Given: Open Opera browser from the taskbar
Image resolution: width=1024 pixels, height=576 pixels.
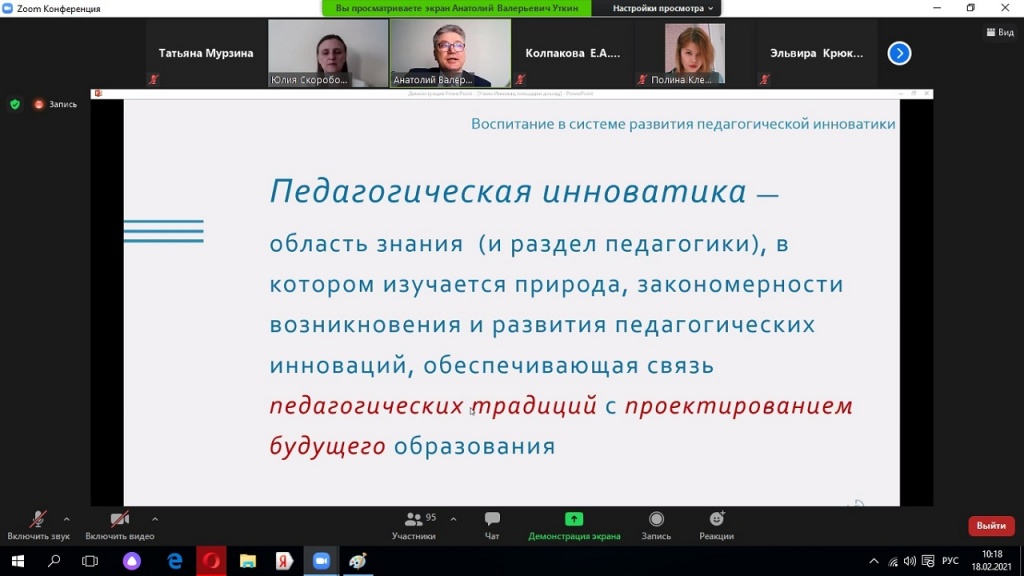Looking at the screenshot, I should pos(211,561).
